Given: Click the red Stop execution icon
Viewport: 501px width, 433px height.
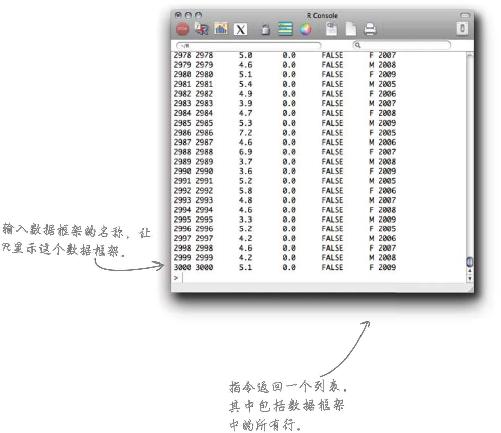Looking at the screenshot, I should click(182, 30).
